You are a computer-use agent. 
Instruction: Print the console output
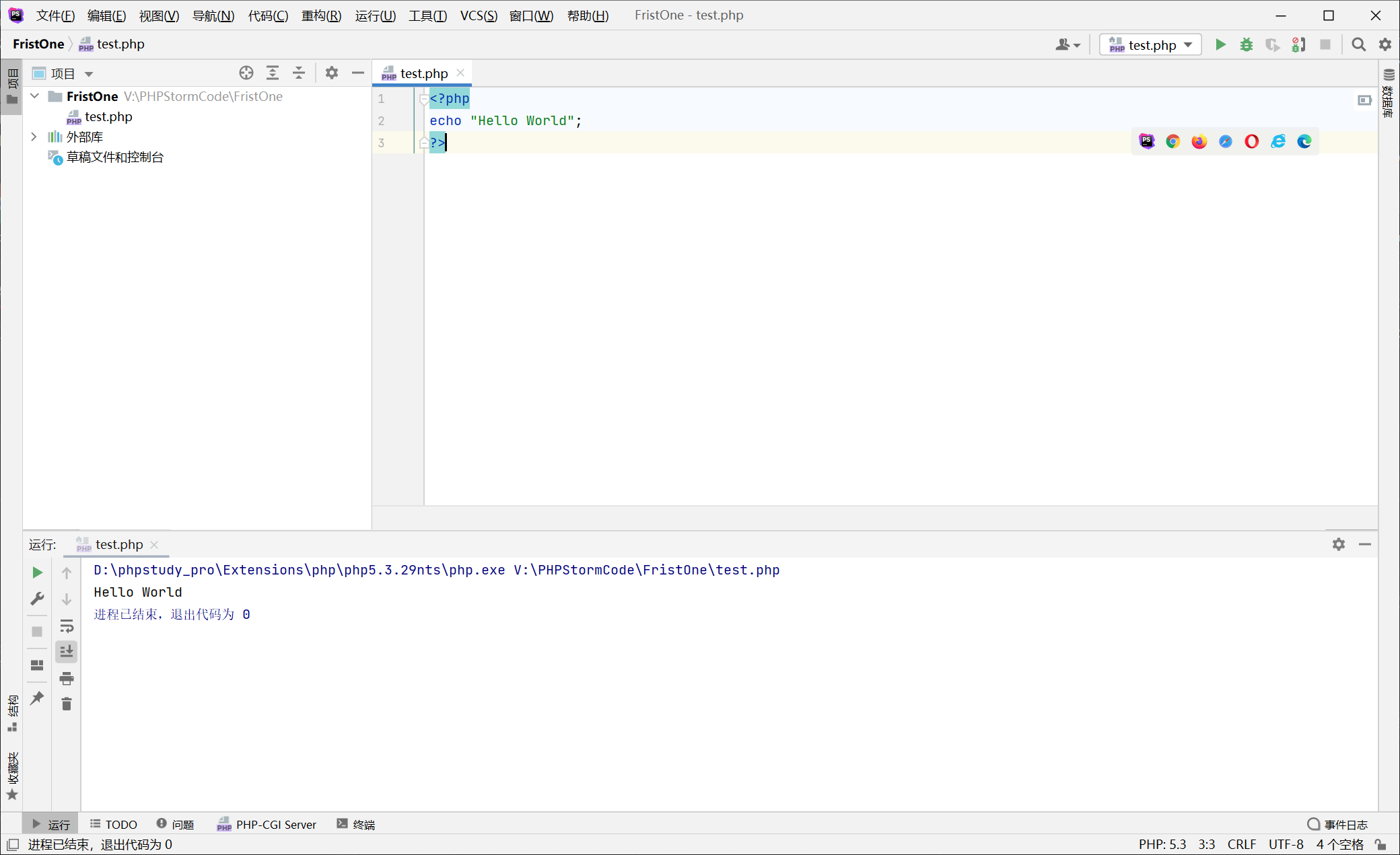67,678
